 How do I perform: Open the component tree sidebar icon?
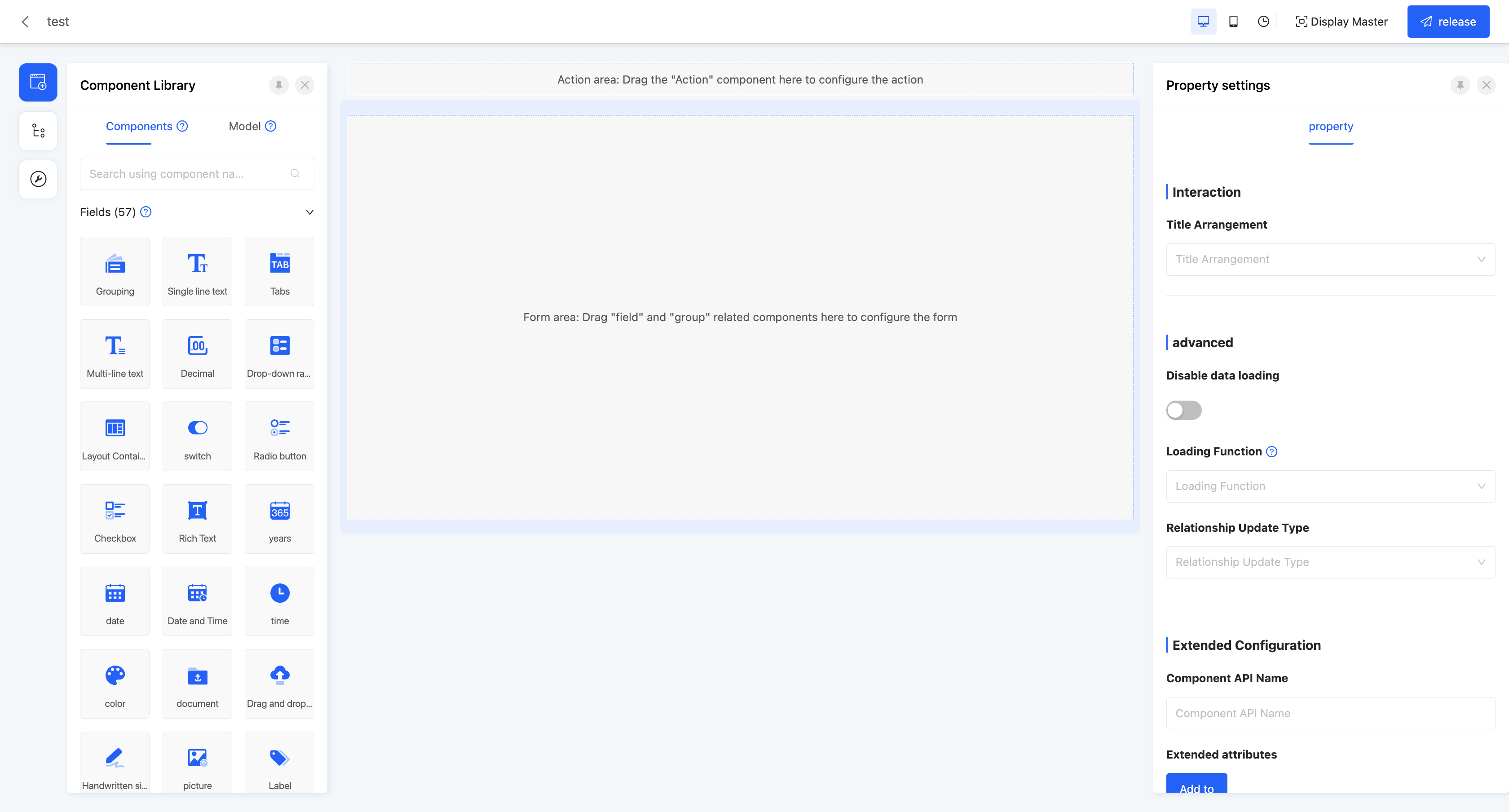point(38,131)
